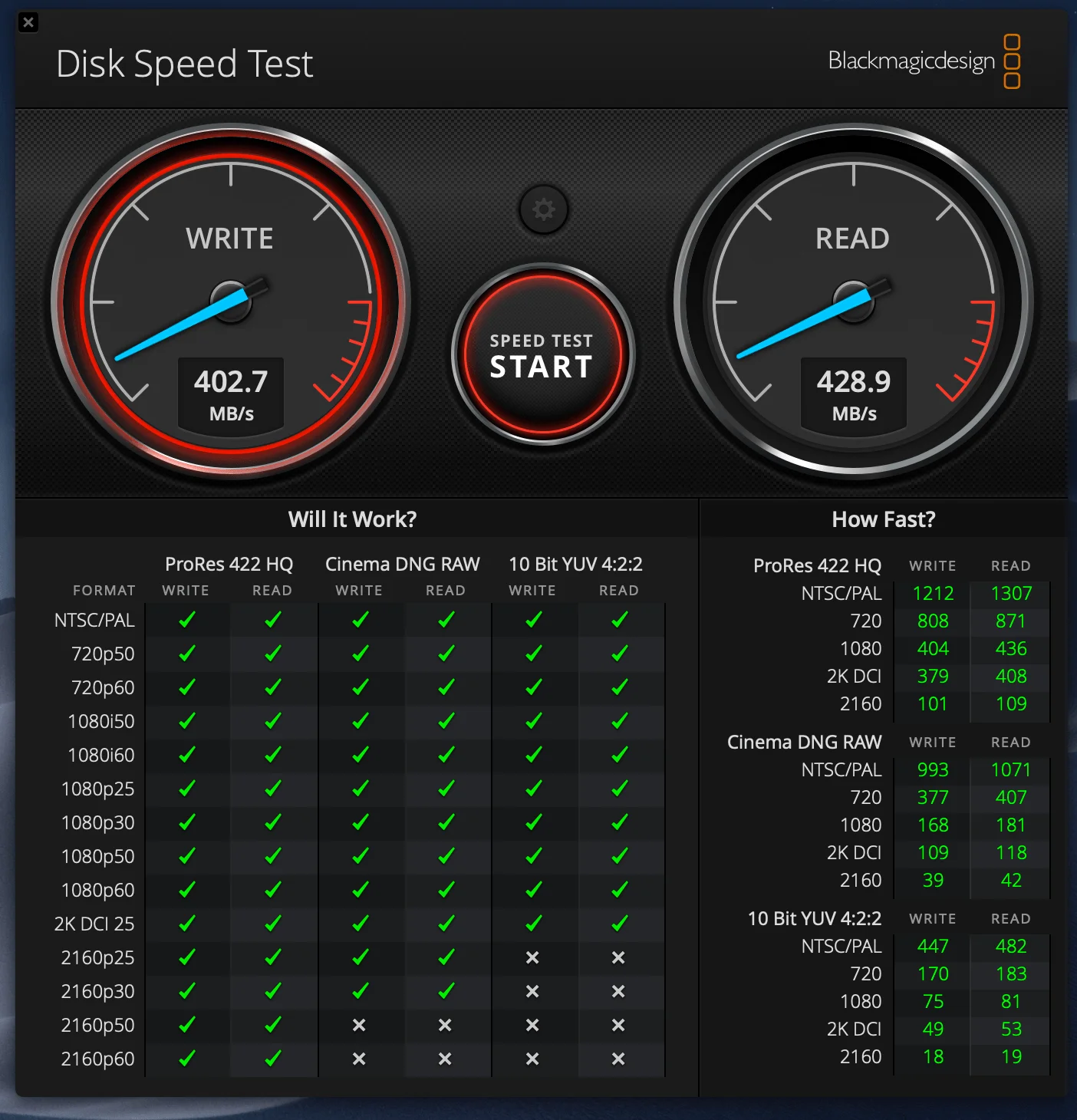Click the ProRes 422 HQ write checkmark for 720p50
Screen dimensions: 1077x1120
click(x=186, y=654)
